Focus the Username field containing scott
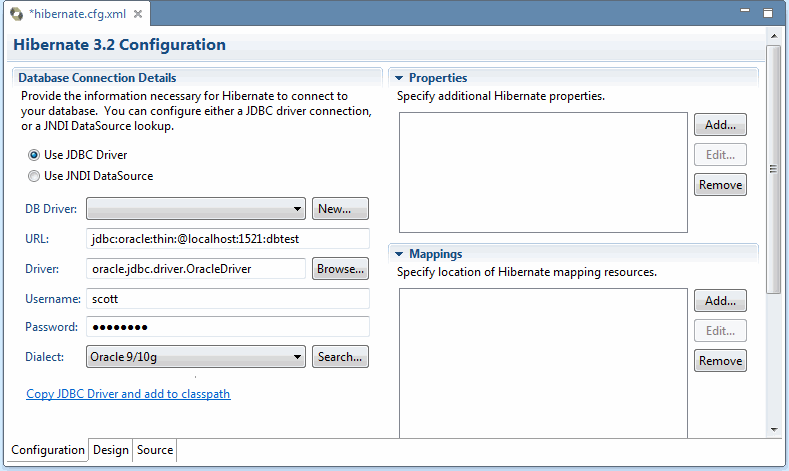Screen dimensions: 789x471 228,299
